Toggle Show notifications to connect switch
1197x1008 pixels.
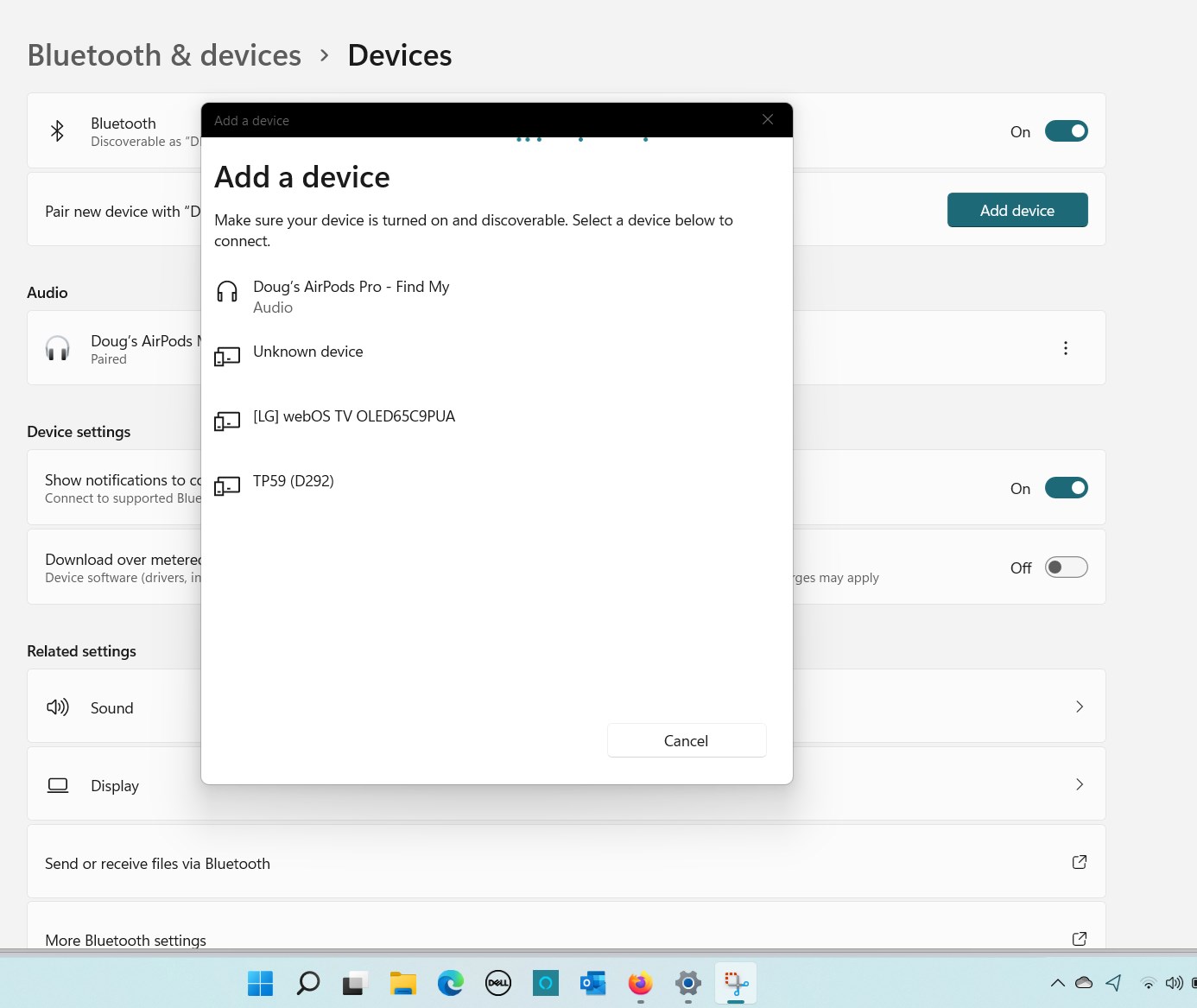pyautogui.click(x=1067, y=488)
